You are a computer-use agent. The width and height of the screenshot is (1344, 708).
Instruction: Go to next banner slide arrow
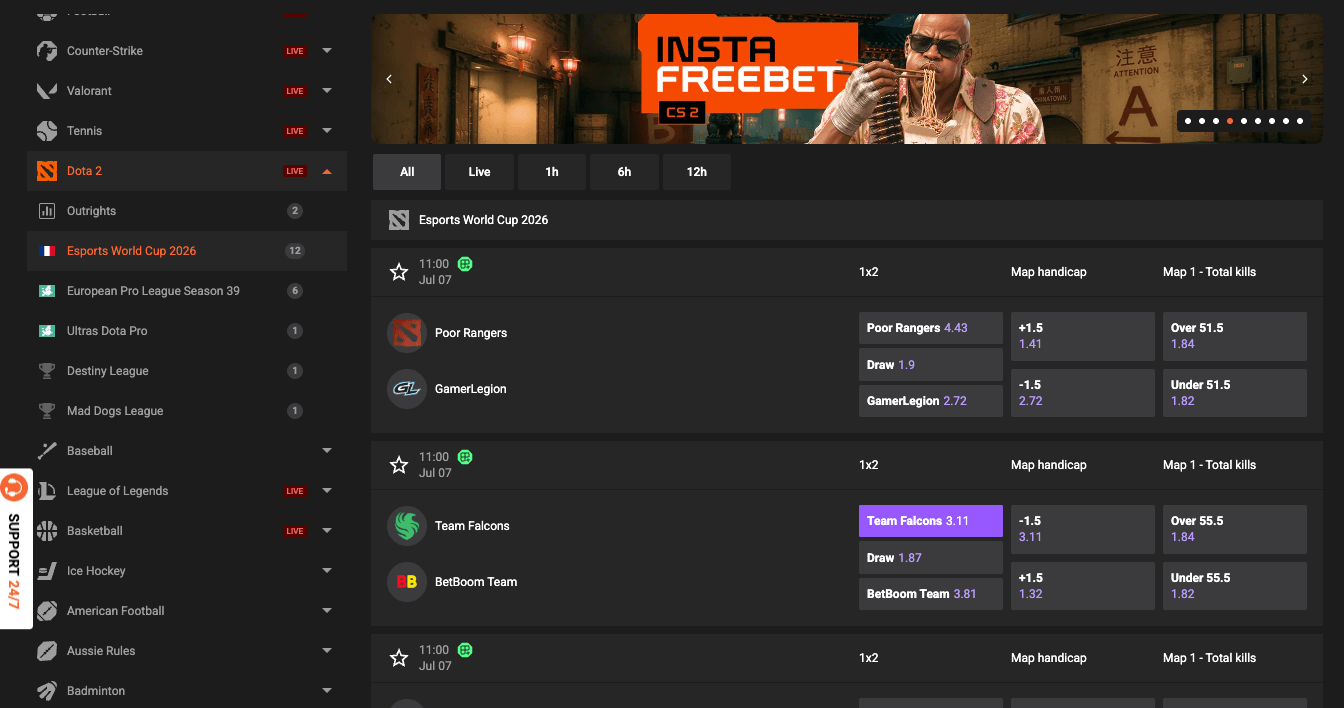[x=1305, y=79]
